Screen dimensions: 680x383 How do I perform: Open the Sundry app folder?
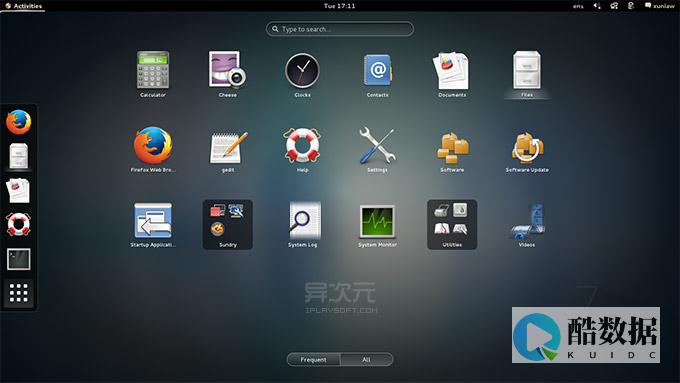coord(228,224)
